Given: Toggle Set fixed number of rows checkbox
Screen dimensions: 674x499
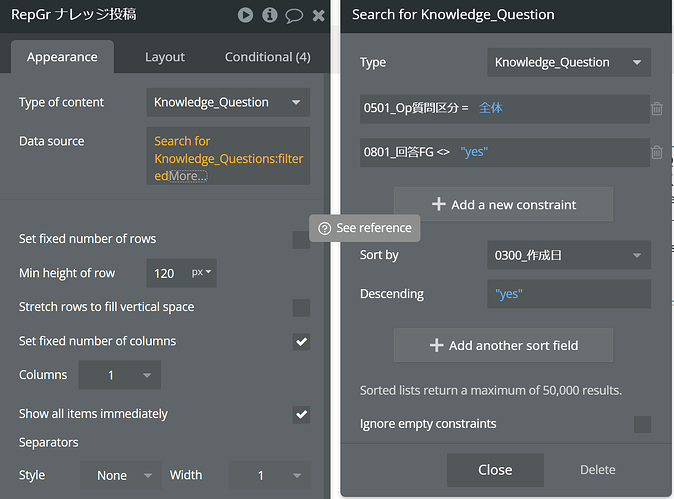Looking at the screenshot, I should 301,239.
